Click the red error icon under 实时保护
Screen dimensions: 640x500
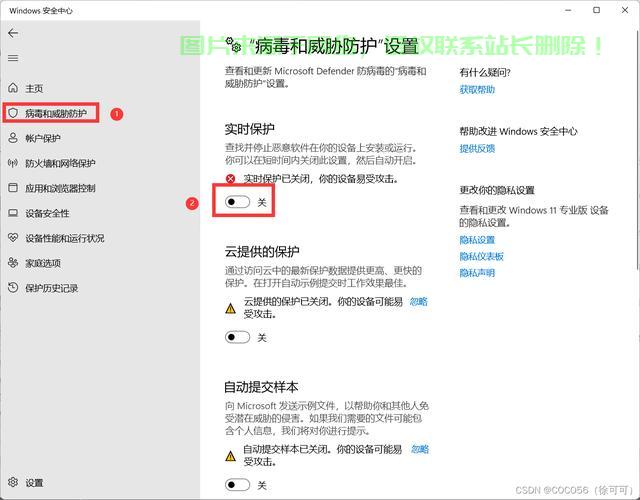(231, 178)
